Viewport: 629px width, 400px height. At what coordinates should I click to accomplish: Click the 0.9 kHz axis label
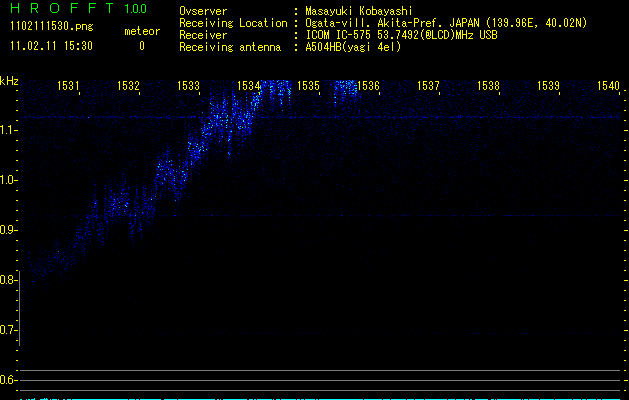pyautogui.click(x=8, y=230)
